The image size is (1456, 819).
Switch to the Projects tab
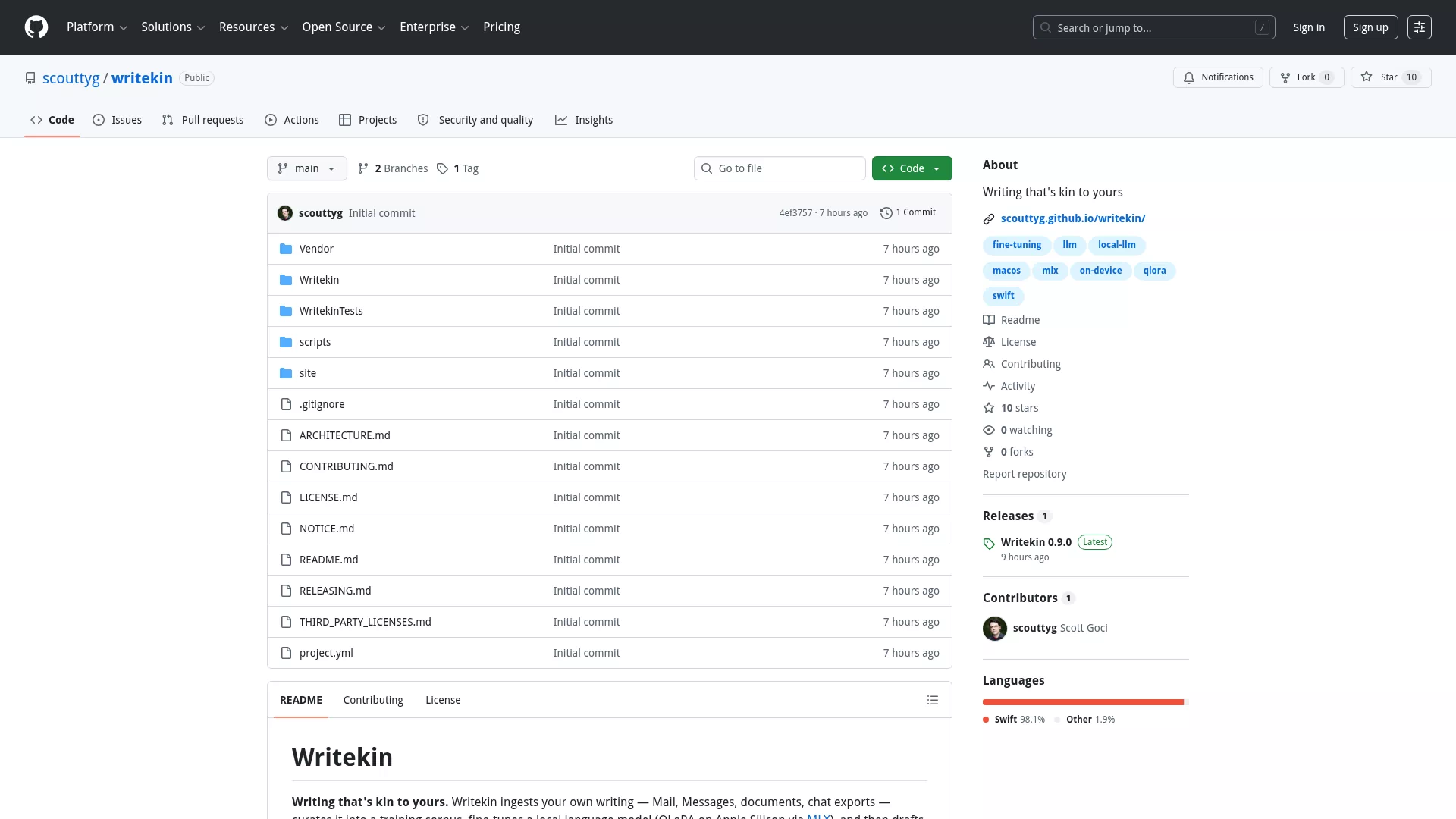click(x=368, y=120)
